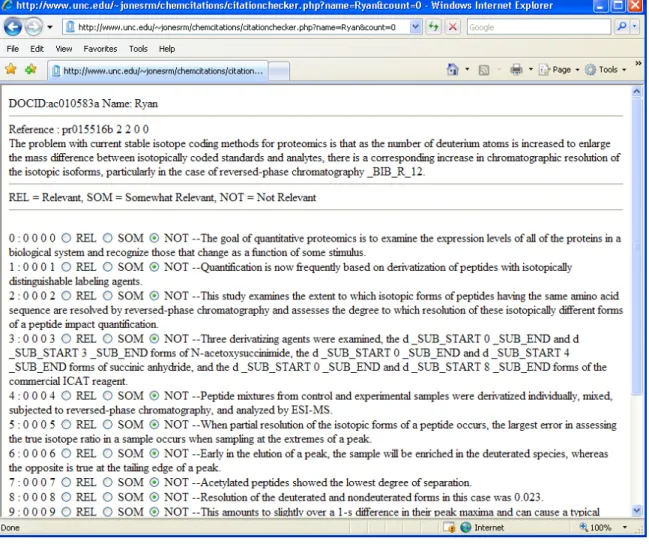Stop loading with the red X icon
649x544 pixels.
tap(453, 27)
